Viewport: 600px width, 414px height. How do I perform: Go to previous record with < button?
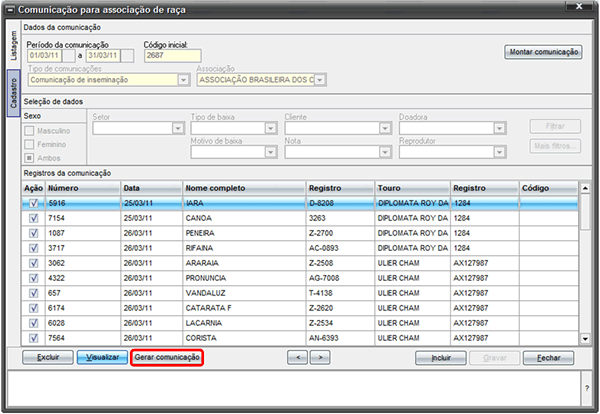point(297,357)
